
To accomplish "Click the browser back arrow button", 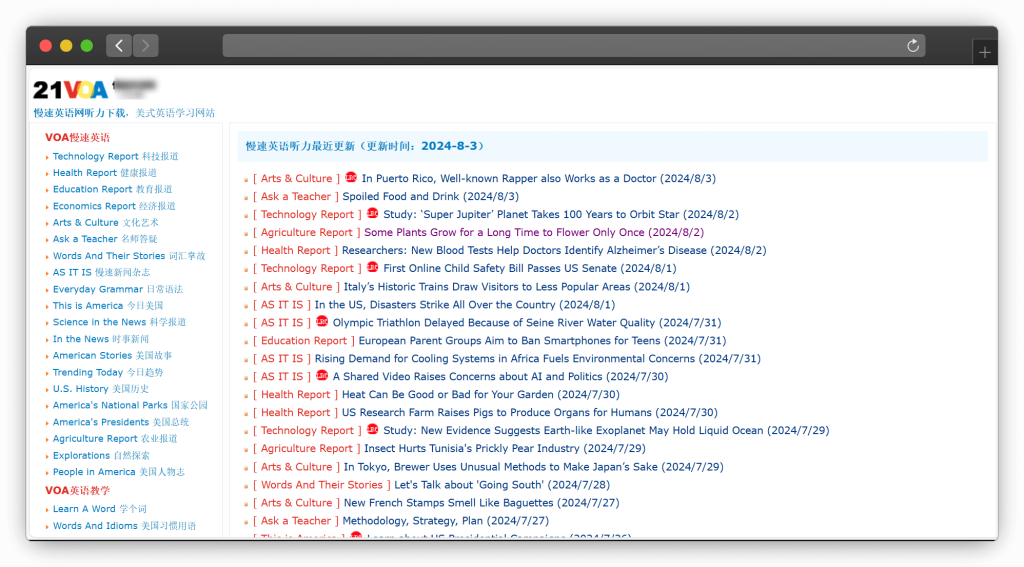I will coord(119,46).
